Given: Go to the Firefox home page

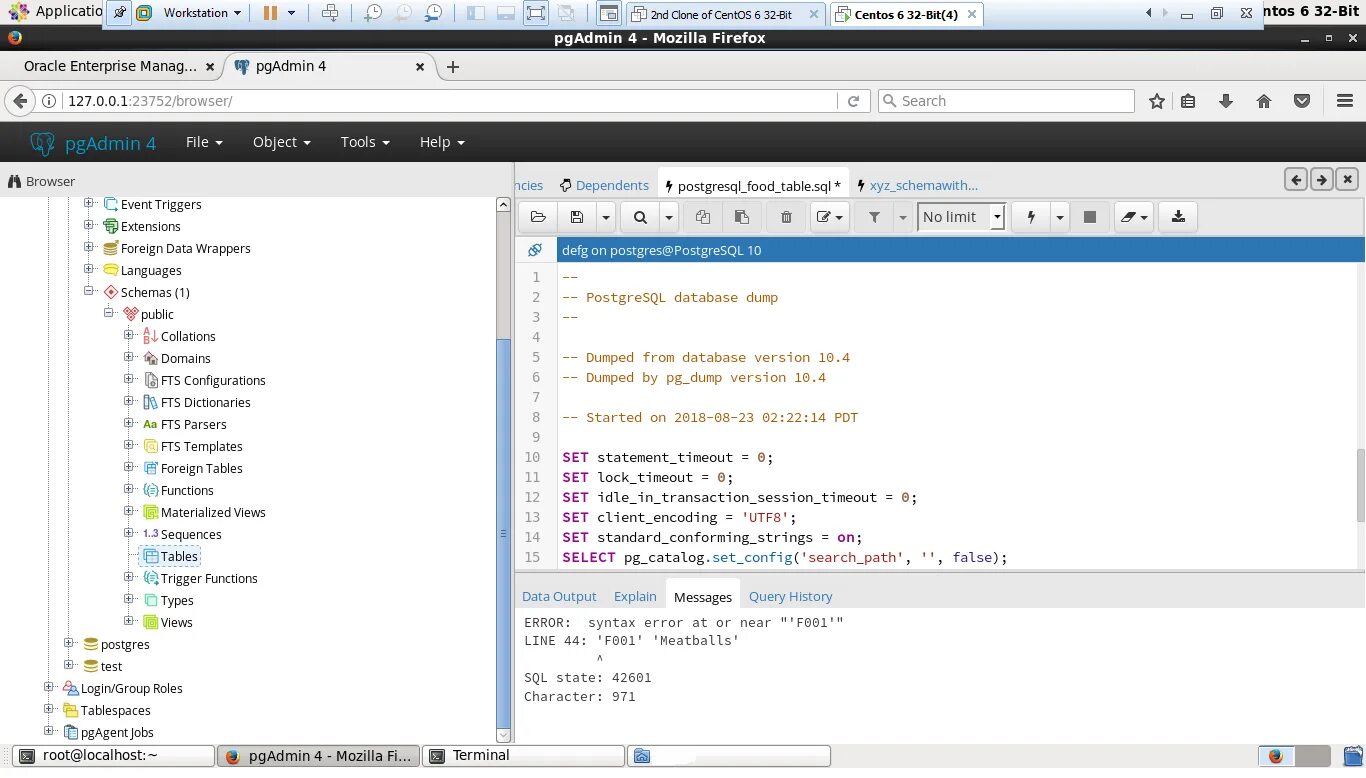Looking at the screenshot, I should click(x=1264, y=101).
